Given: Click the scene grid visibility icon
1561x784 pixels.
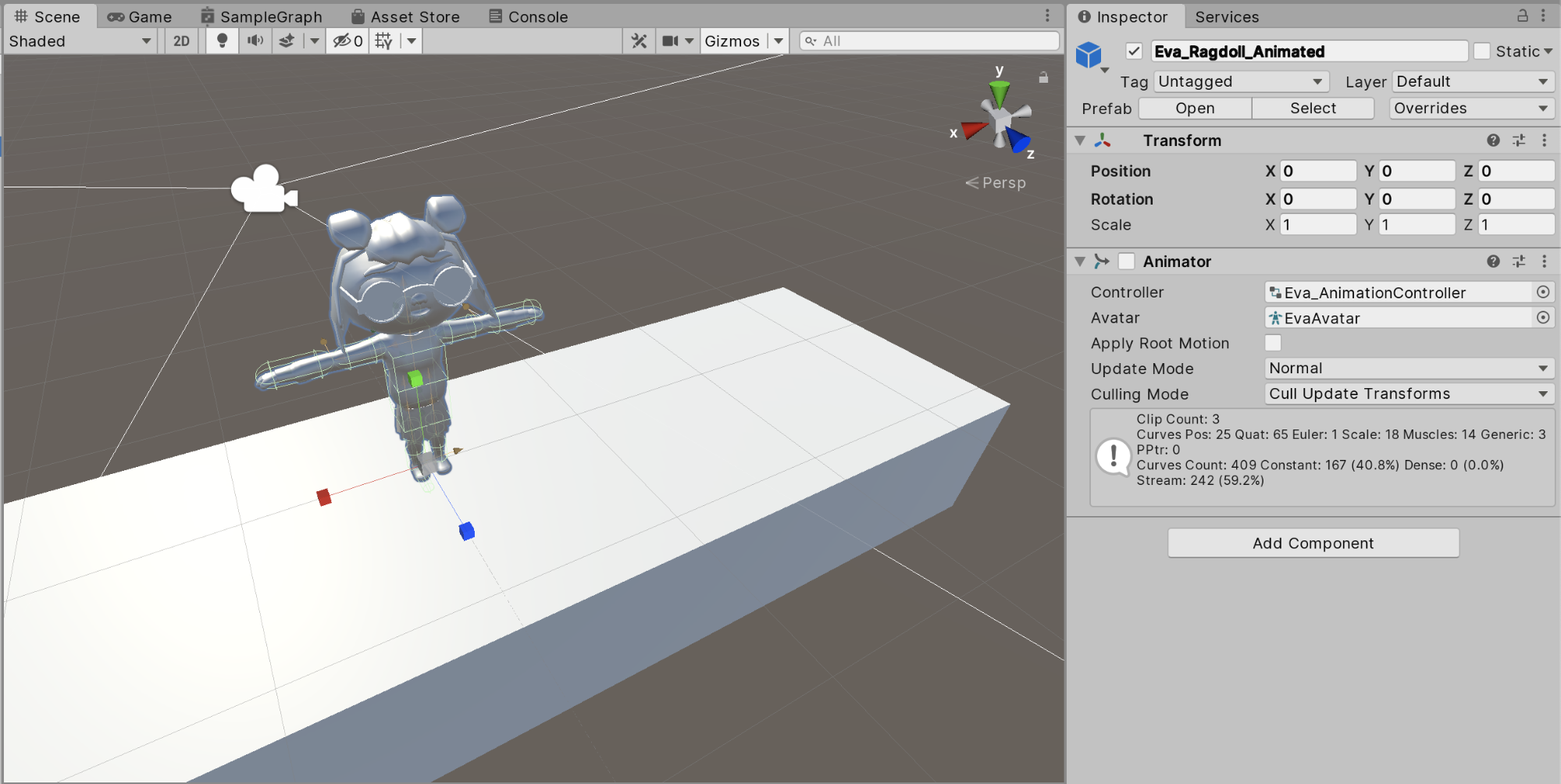Looking at the screenshot, I should (x=383, y=41).
